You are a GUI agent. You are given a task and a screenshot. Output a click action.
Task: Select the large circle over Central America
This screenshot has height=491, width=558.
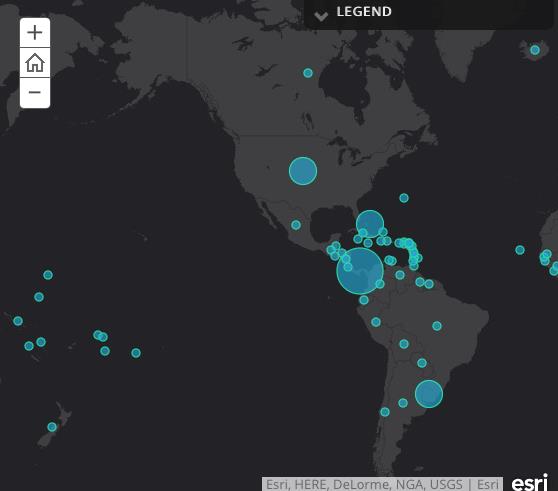pos(360,271)
